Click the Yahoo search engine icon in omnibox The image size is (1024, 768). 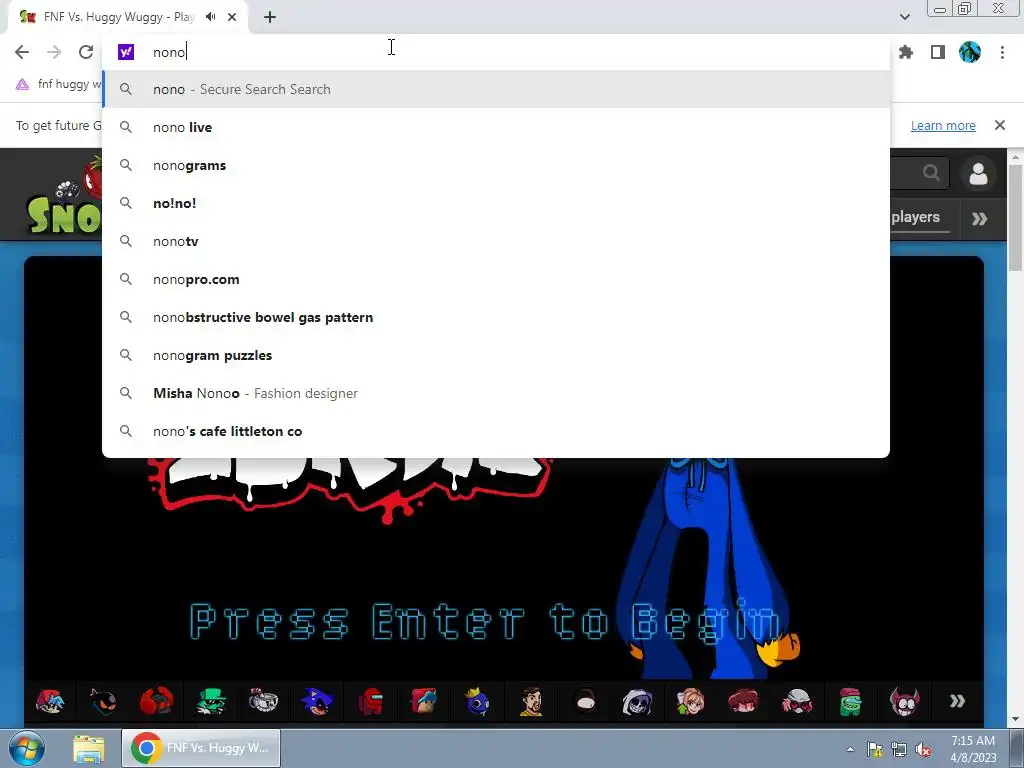[126, 52]
